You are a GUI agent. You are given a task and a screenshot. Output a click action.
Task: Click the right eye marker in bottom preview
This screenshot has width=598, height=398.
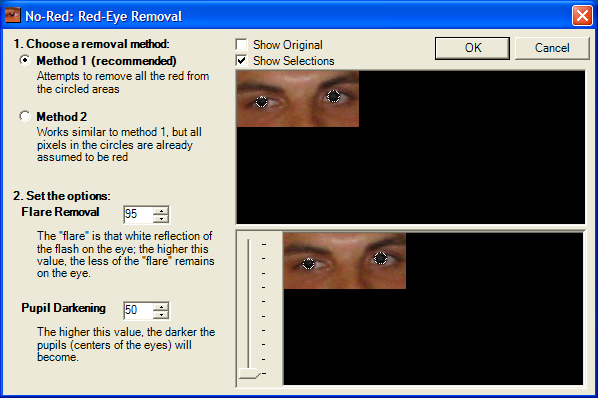(x=380, y=258)
